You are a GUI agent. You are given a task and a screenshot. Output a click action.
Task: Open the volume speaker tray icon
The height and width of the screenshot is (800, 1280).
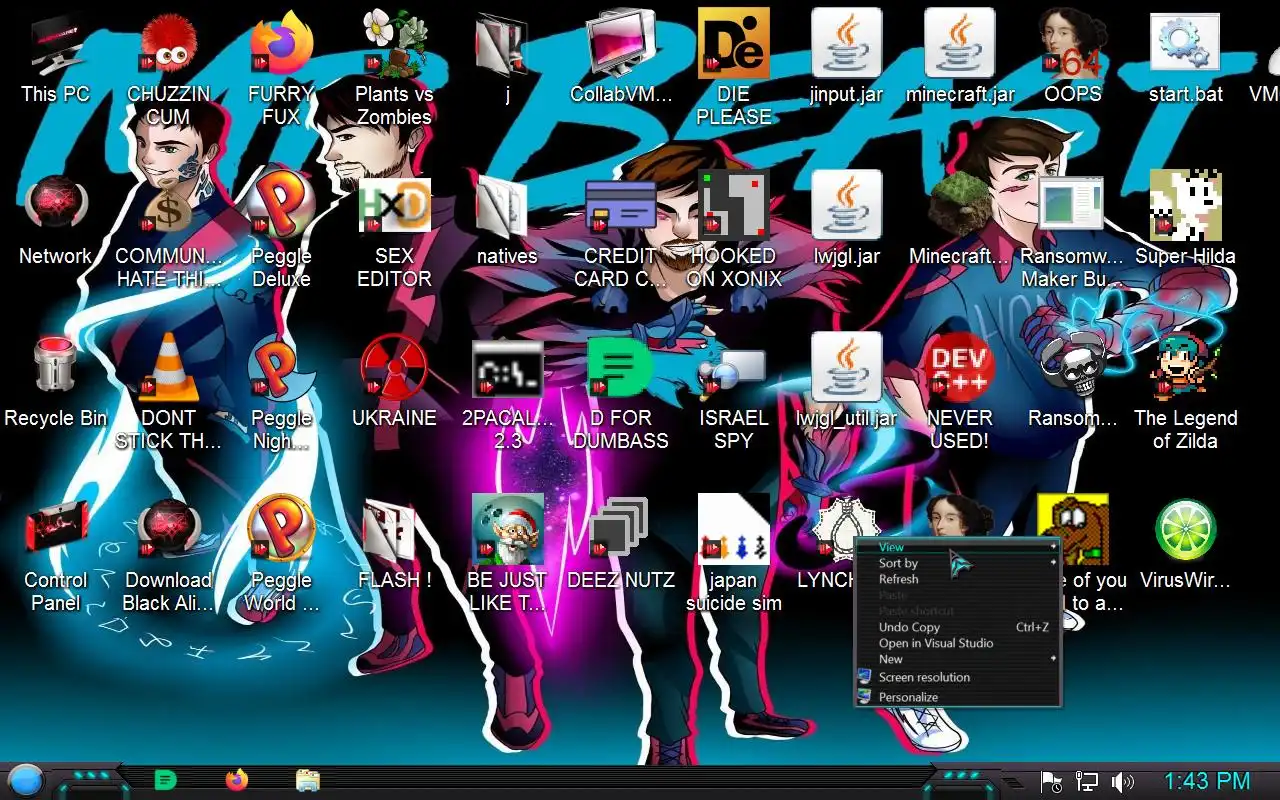point(1123,781)
